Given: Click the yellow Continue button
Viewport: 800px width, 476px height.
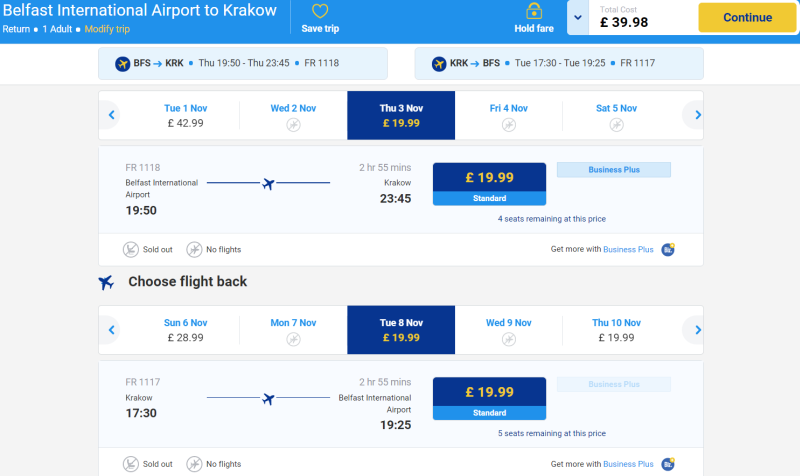Looking at the screenshot, I should 747,17.
